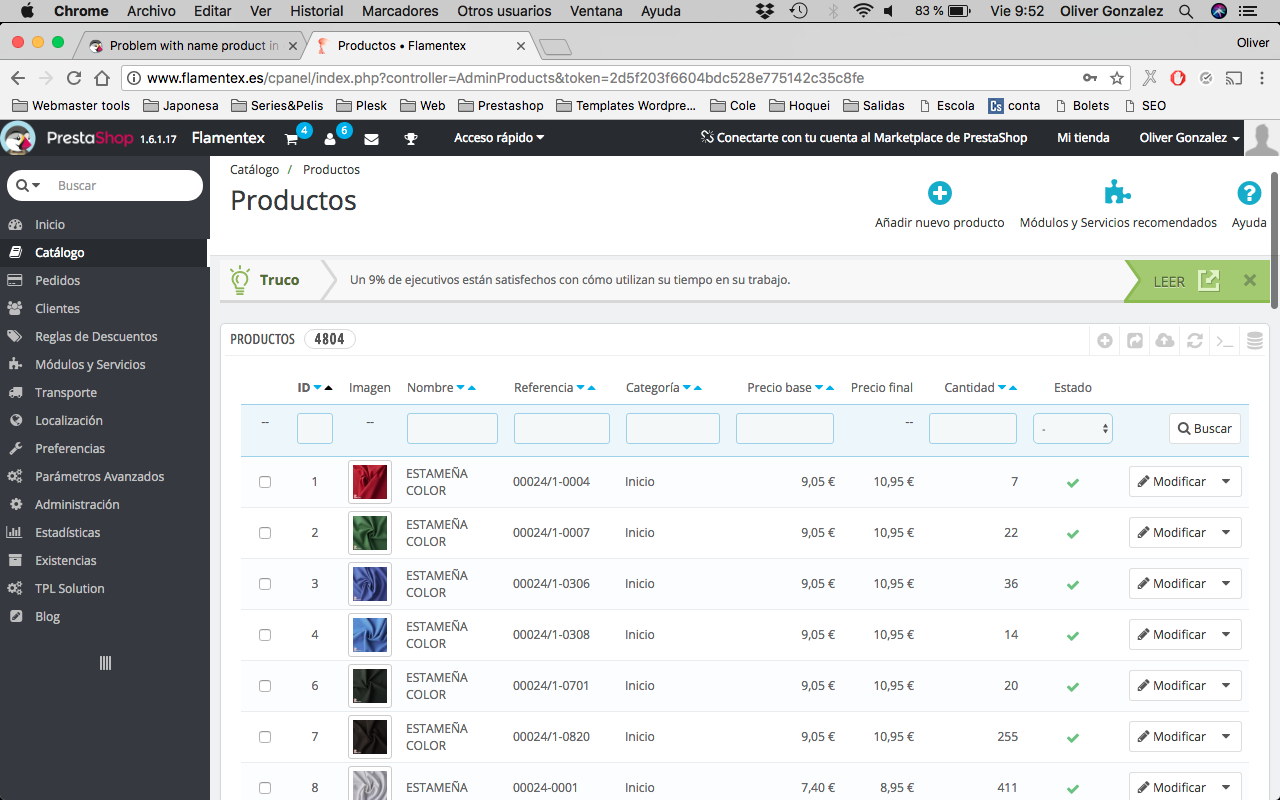Image resolution: width=1280 pixels, height=800 pixels.
Task: Open the Estado filter dropdown
Action: tap(1072, 429)
